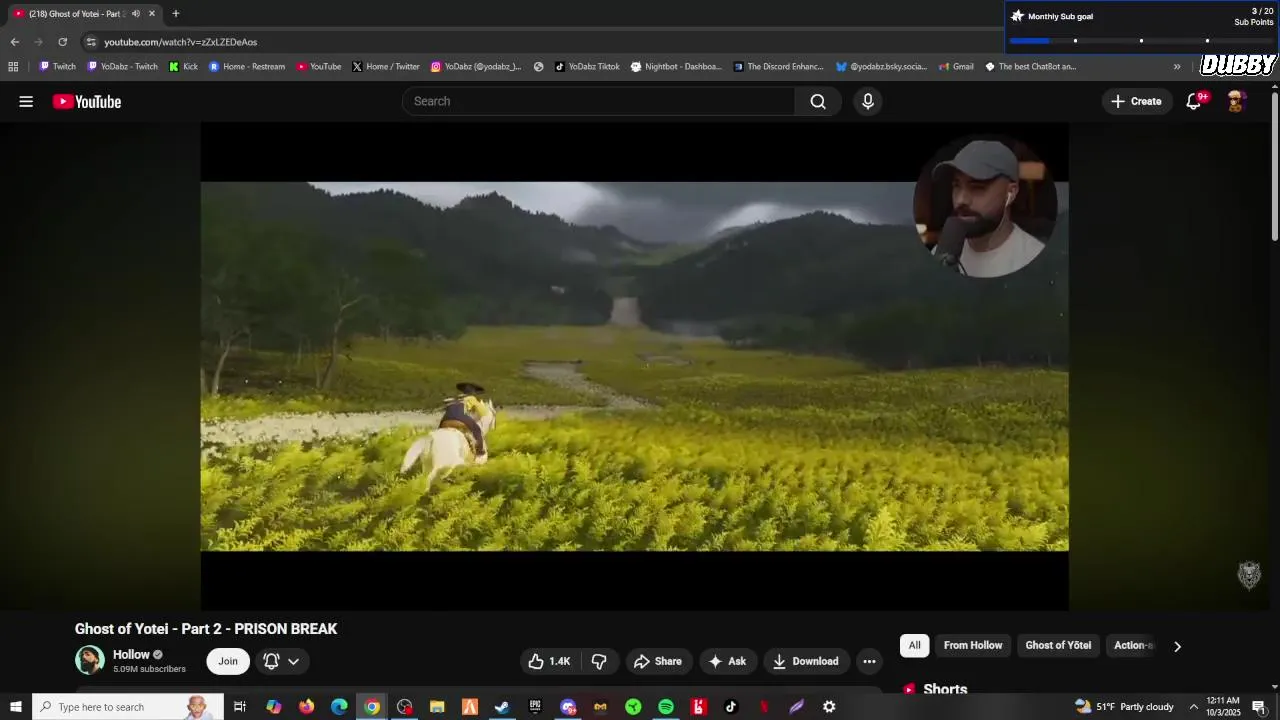Viewport: 1280px width, 720px height.
Task: Open TikTok app from the taskbar
Action: click(731, 707)
